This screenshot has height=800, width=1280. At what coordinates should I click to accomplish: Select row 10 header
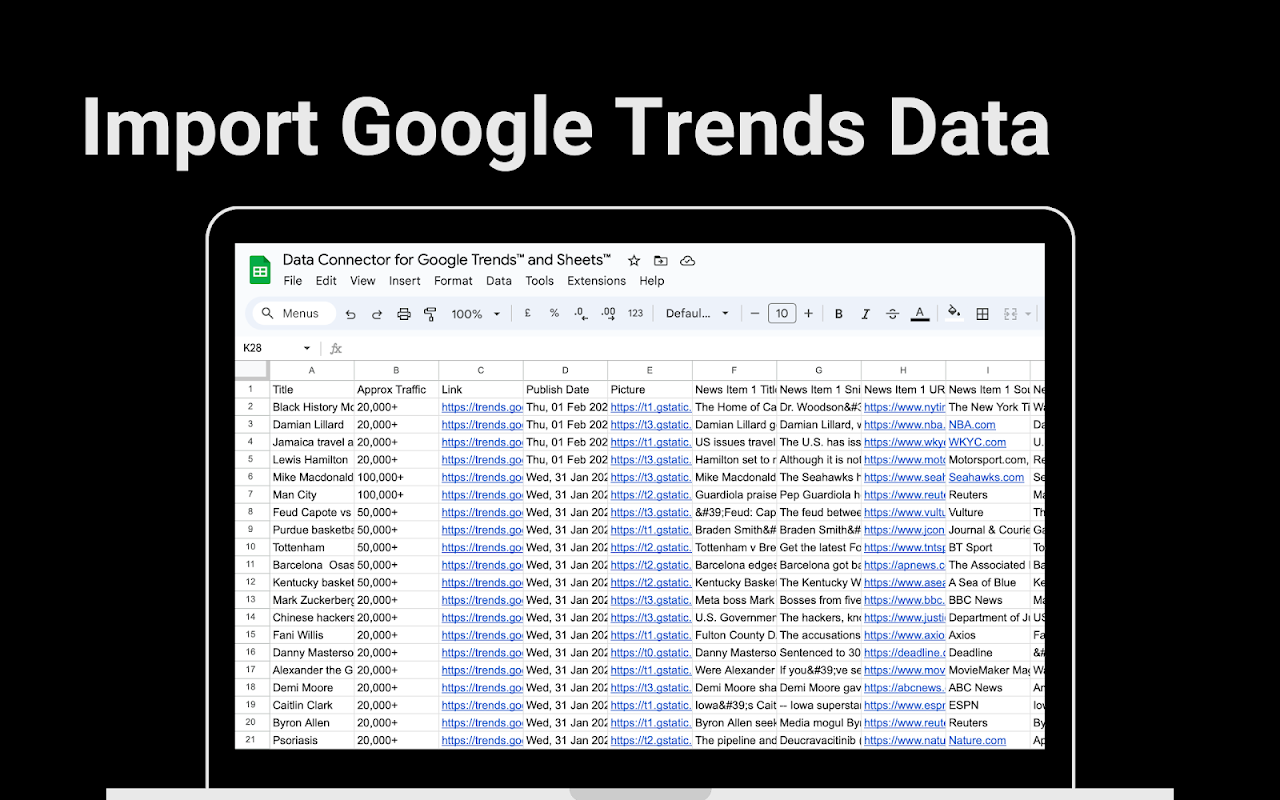(252, 547)
